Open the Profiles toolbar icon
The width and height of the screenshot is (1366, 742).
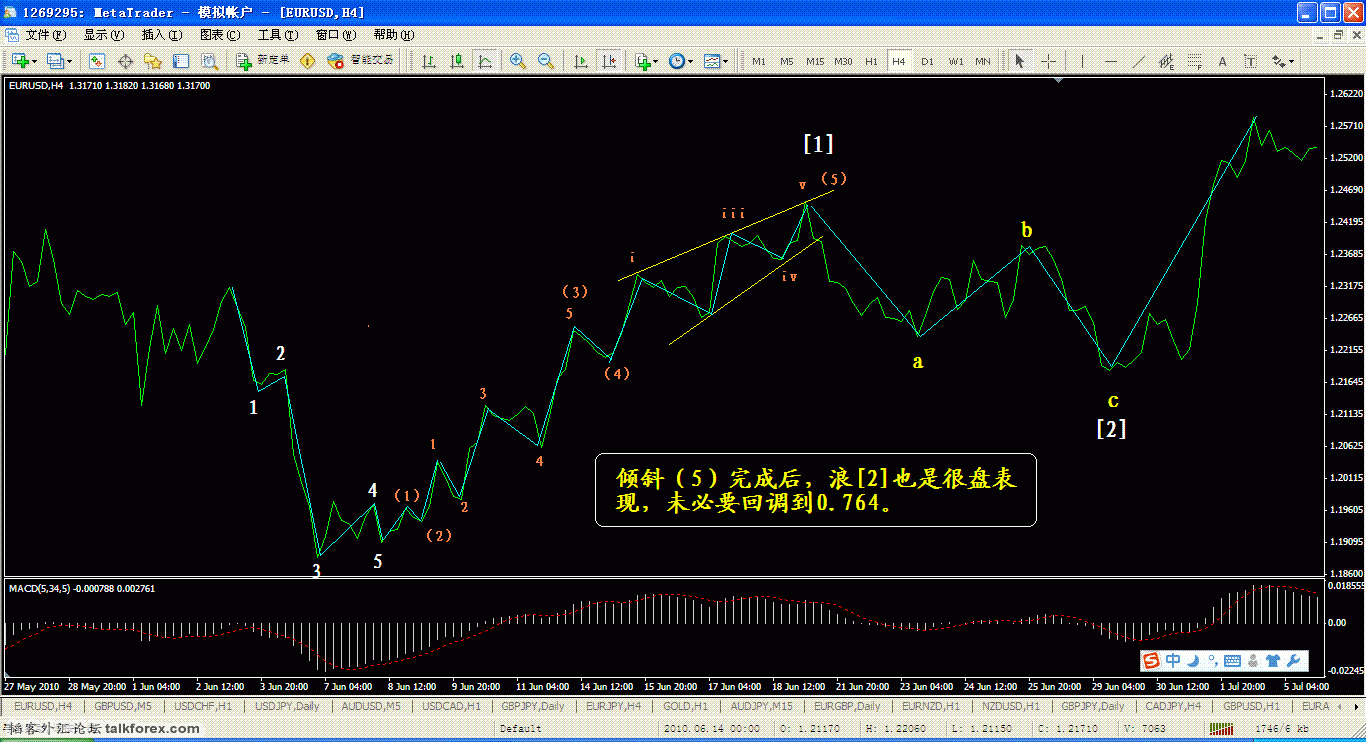54,61
